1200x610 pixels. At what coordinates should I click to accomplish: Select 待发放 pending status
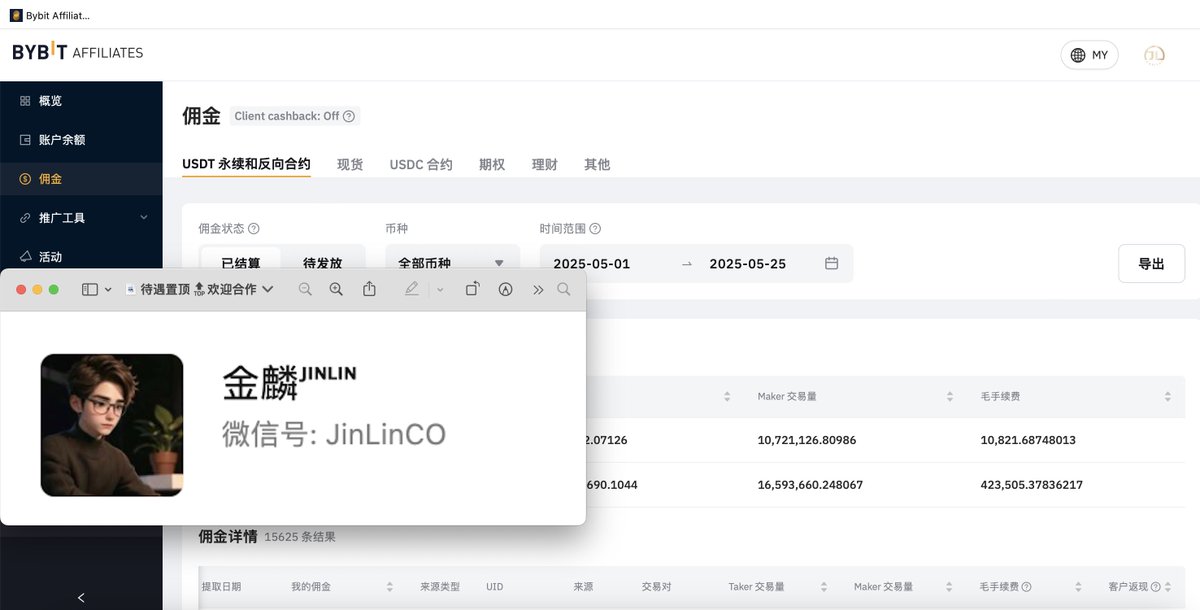[x=322, y=263]
